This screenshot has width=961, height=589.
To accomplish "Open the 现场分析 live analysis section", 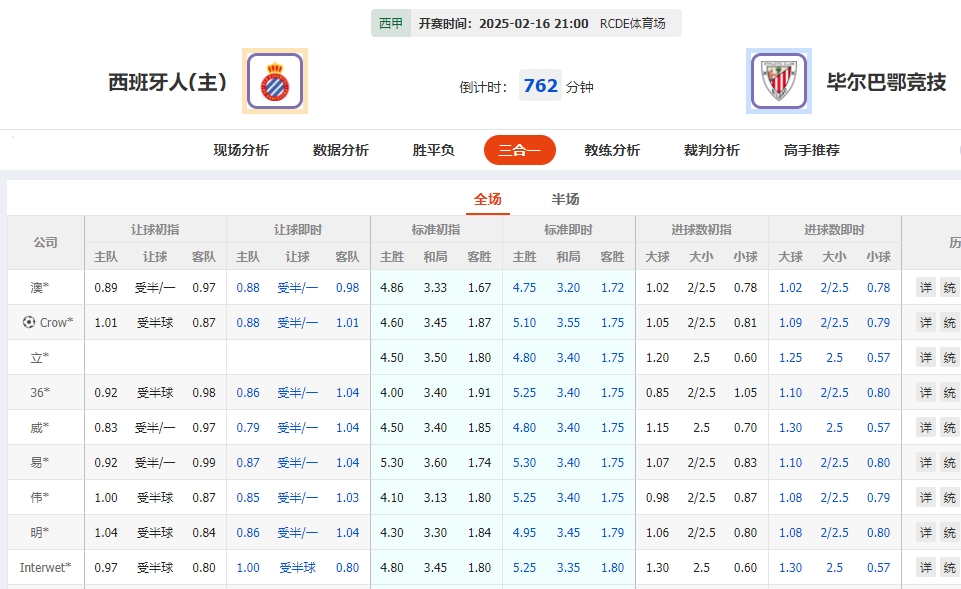I will [240, 150].
